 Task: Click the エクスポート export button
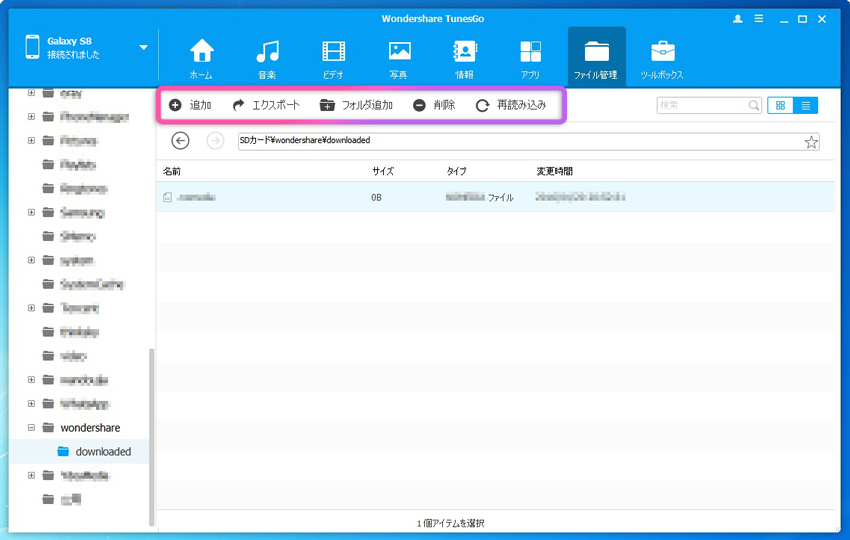266,105
